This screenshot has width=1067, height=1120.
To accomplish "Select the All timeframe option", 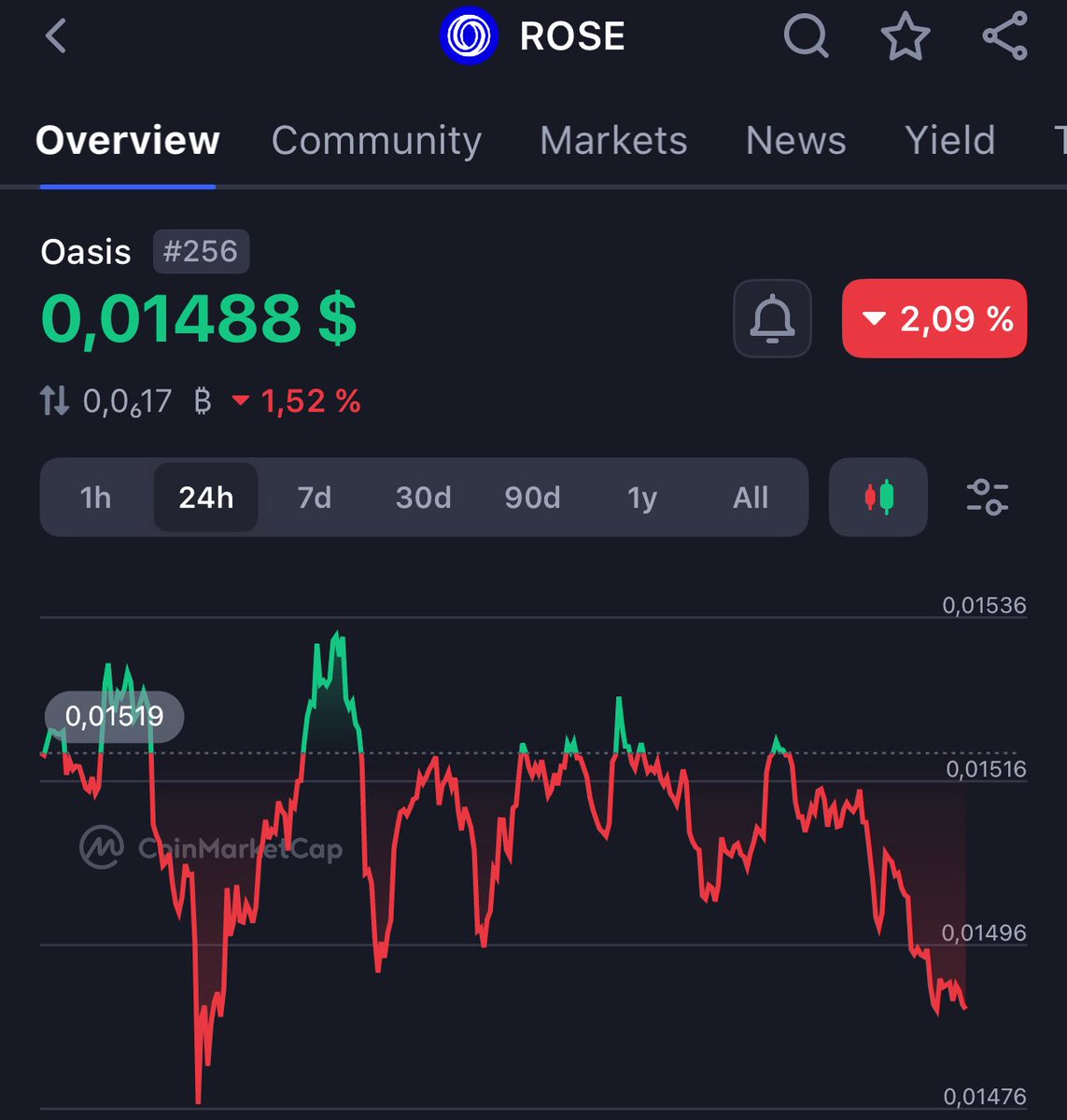I will [750, 497].
